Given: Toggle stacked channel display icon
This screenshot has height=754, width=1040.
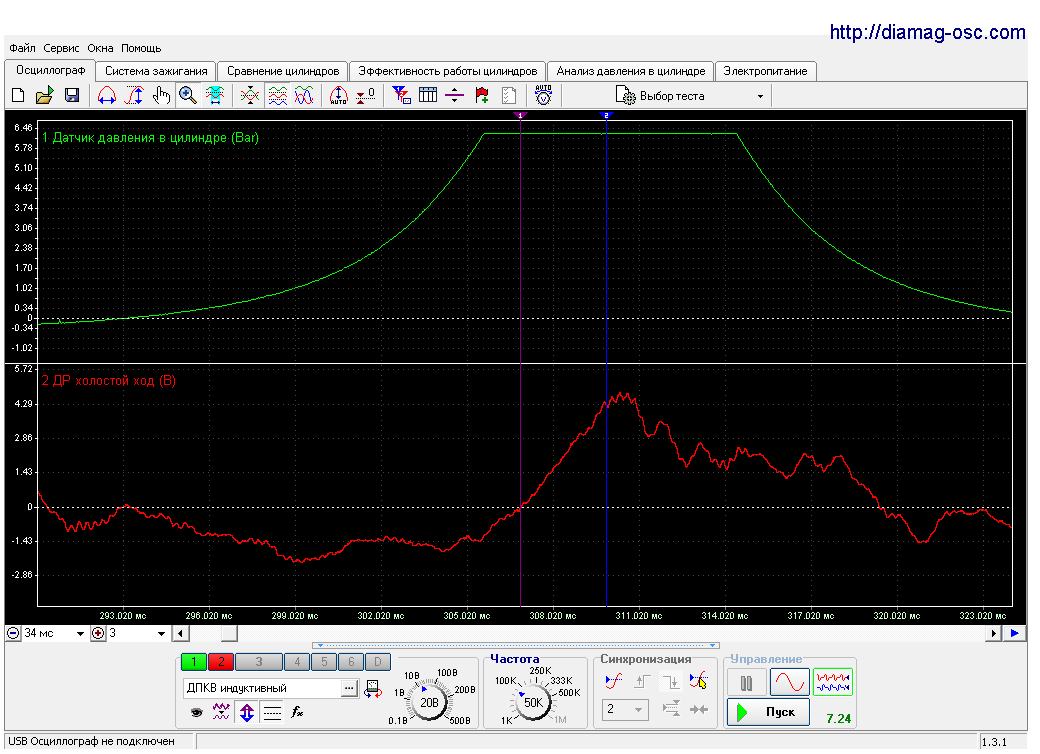Looking at the screenshot, I should tap(278, 96).
